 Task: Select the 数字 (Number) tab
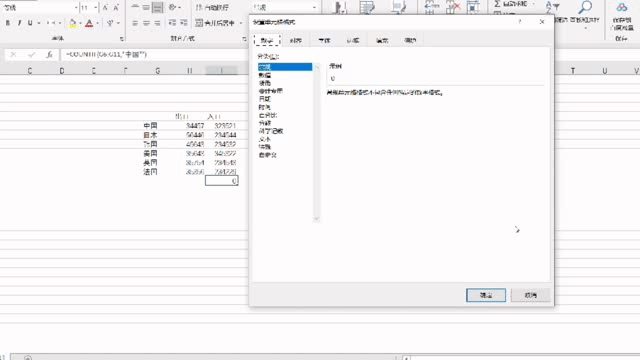pos(267,40)
